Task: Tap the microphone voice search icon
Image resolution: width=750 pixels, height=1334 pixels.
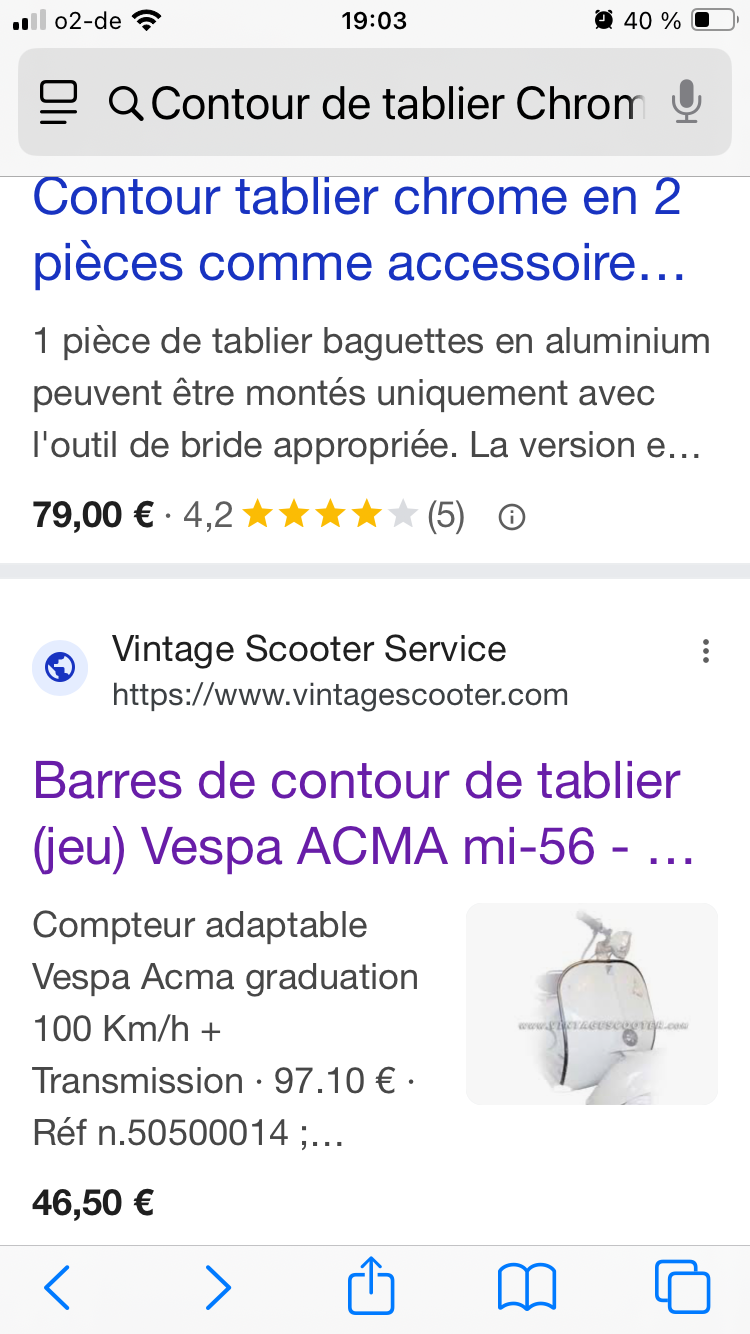Action: point(686,102)
